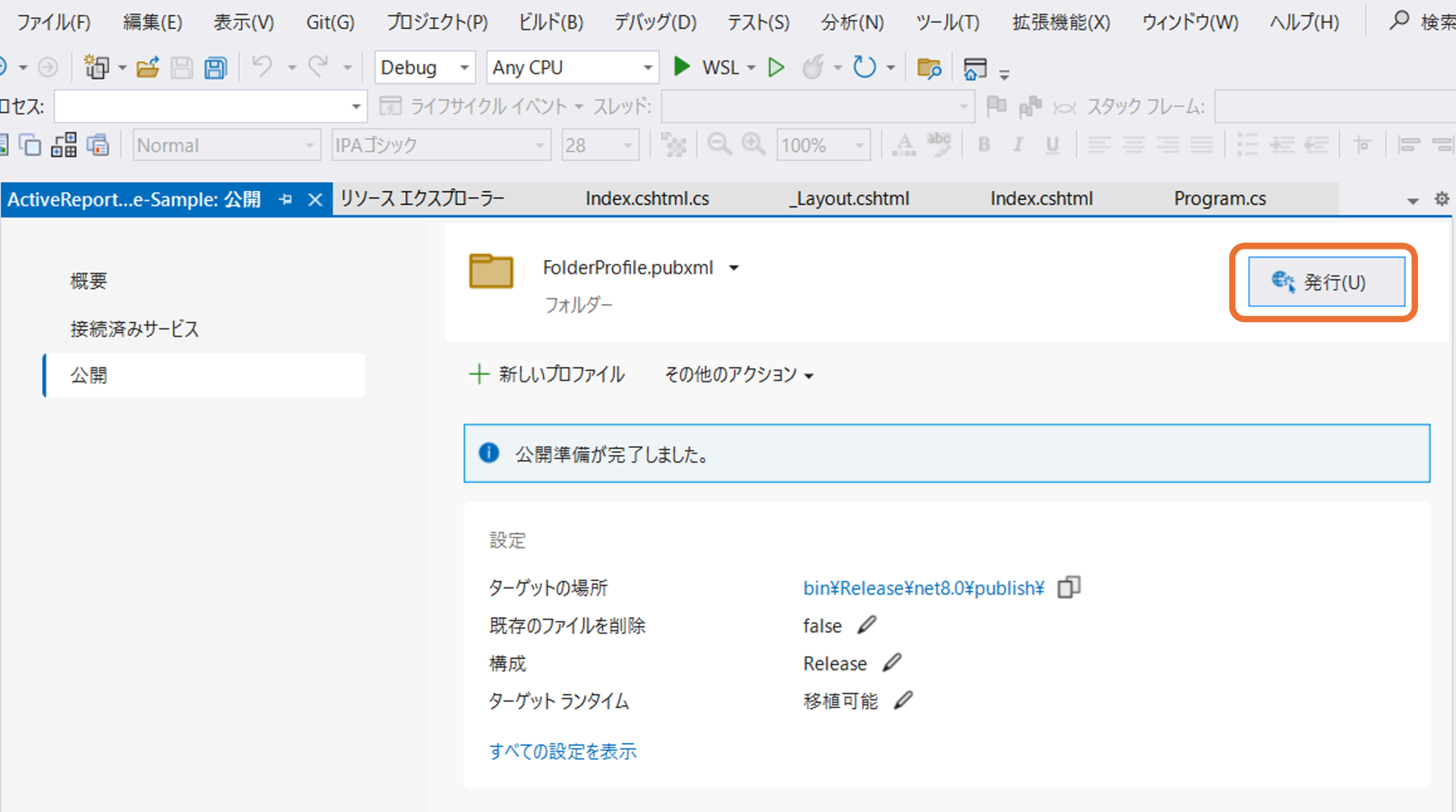The width and height of the screenshot is (1456, 812).
Task: Click the find in files folder icon
Action: [929, 68]
